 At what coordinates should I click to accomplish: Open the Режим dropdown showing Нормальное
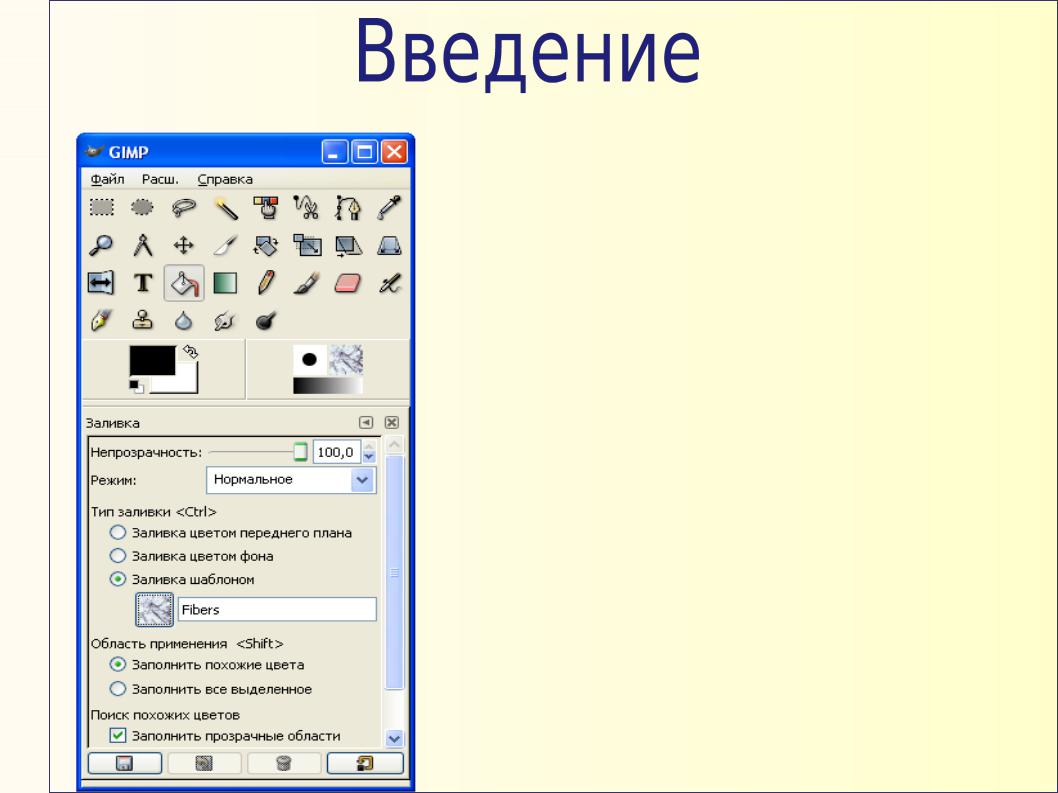click(x=291, y=480)
